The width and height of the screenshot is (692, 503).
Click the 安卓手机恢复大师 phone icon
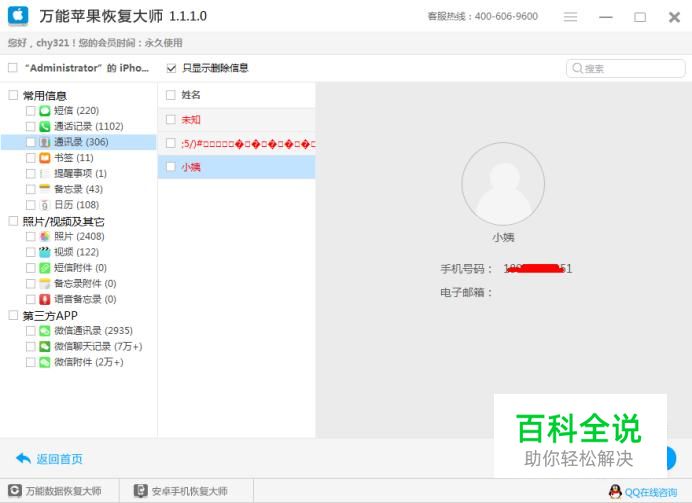[141, 491]
